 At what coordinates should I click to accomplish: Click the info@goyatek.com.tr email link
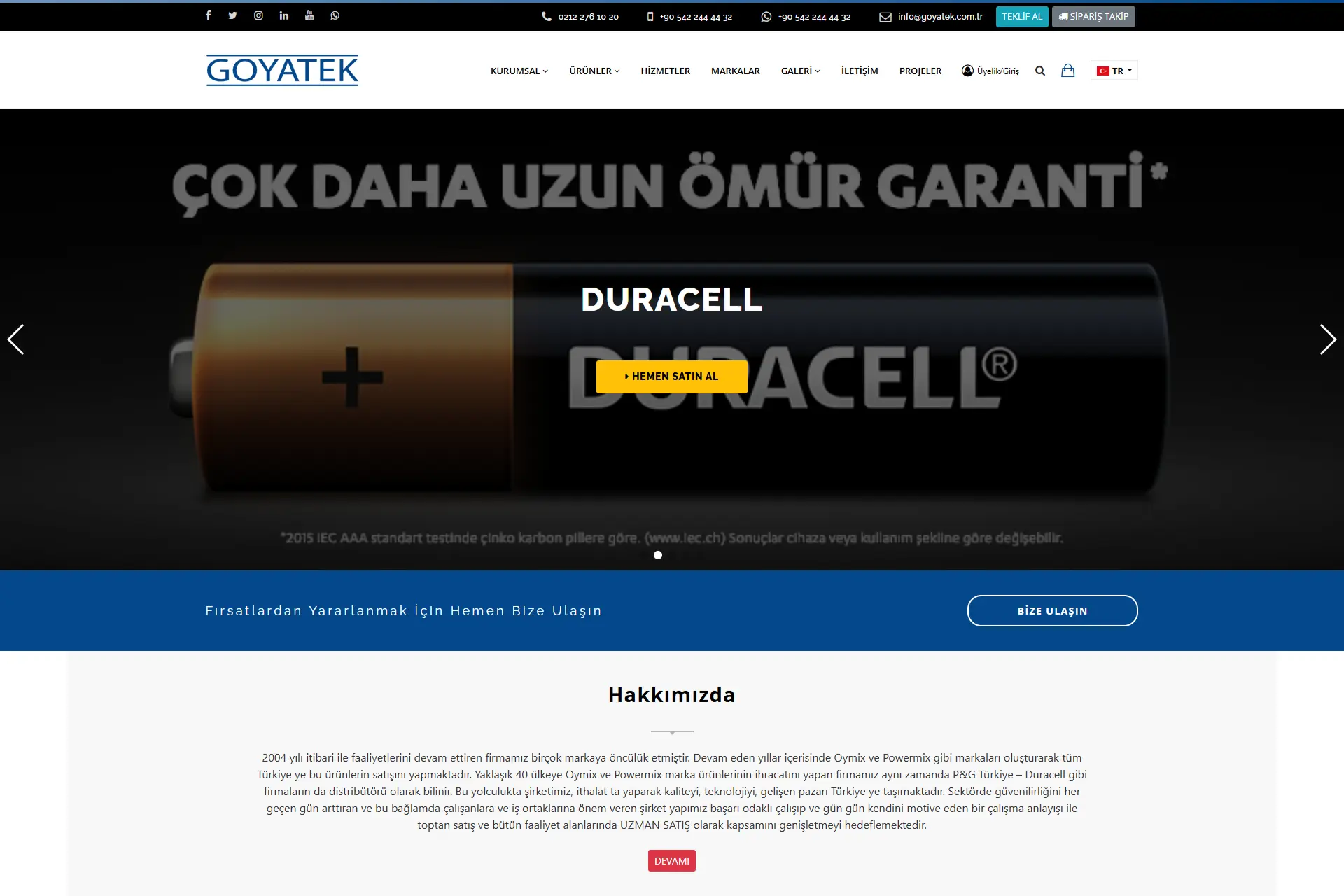pyautogui.click(x=941, y=17)
